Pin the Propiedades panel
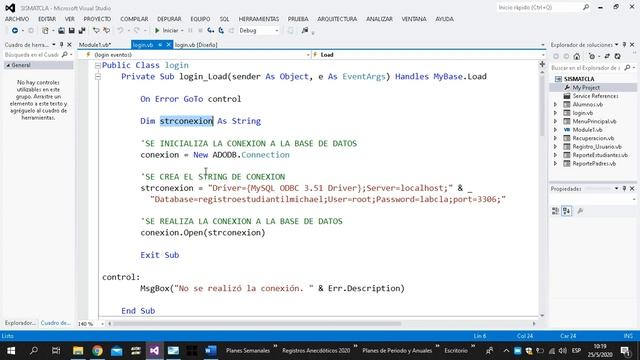This screenshot has height=360, width=640. (624, 189)
